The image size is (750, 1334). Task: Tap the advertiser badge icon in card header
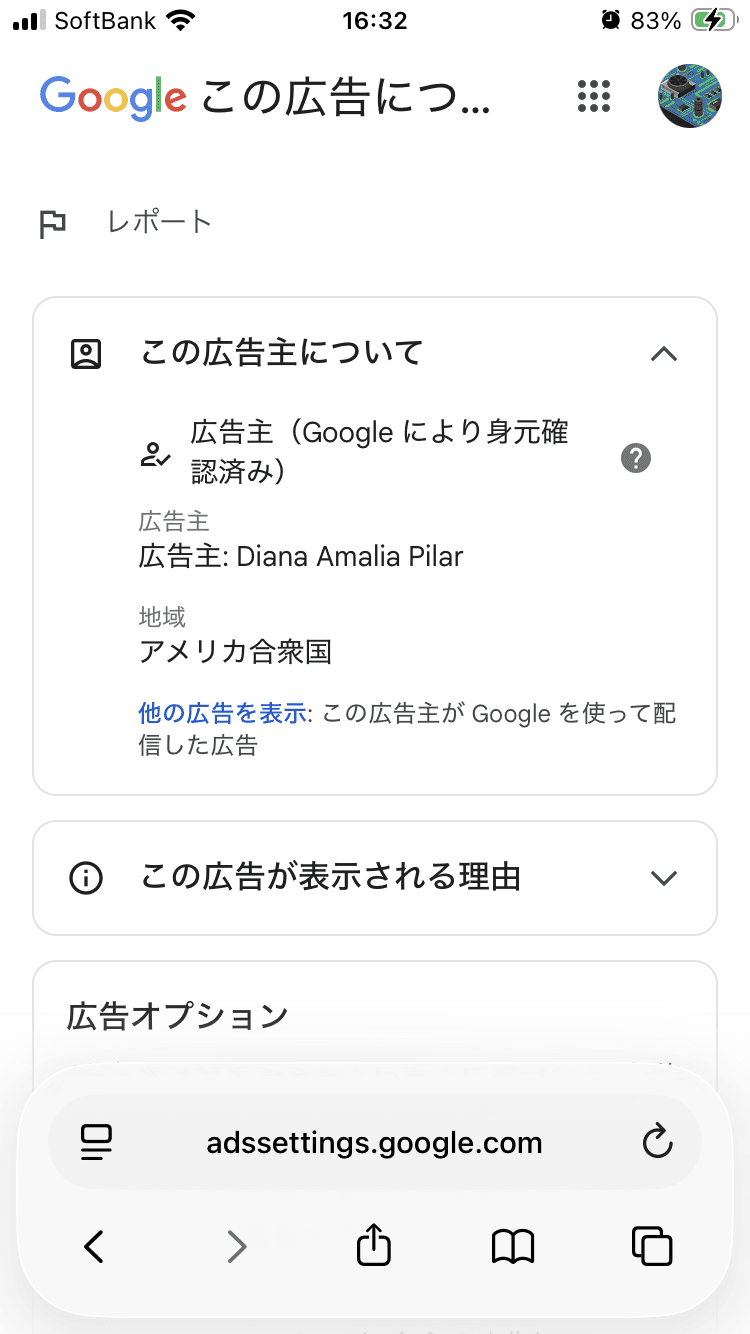click(87, 354)
